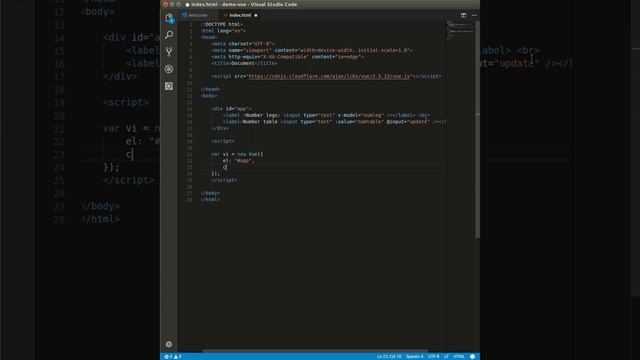Click the 'var vi = new Vue({' line
Image resolution: width=640 pixels, height=360 pixels.
(237, 154)
